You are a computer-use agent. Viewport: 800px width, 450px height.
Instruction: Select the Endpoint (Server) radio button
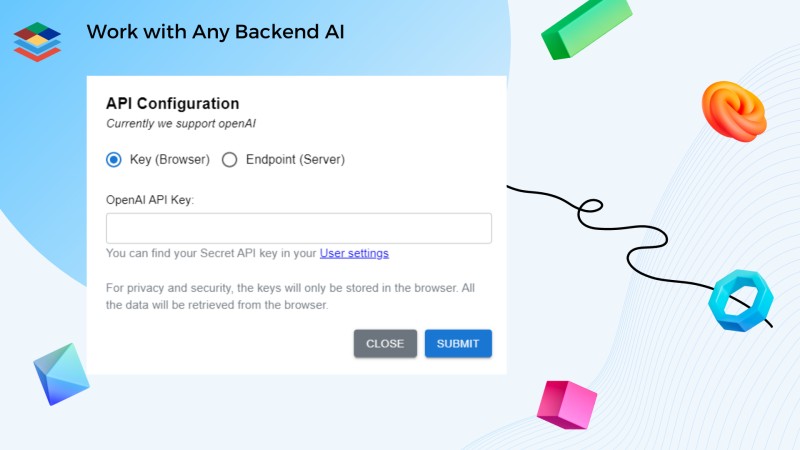point(230,160)
